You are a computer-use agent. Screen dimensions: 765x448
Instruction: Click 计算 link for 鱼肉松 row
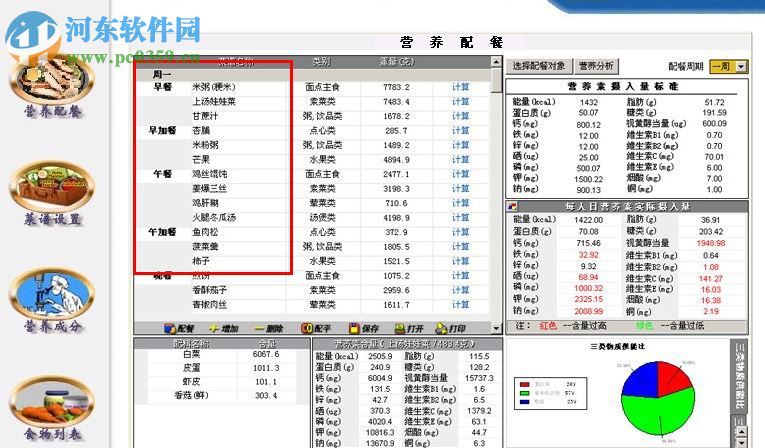click(460, 232)
